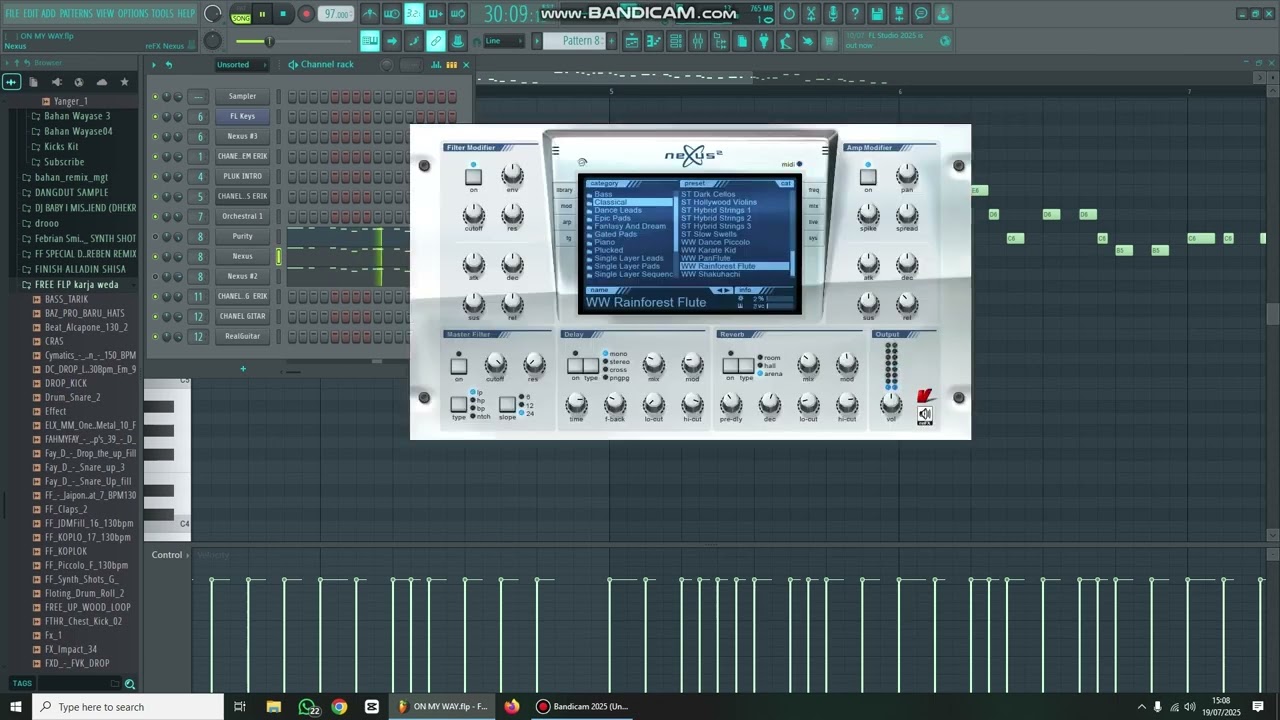This screenshot has width=1280, height=720.
Task: Open the channel rack view icon
Action: point(676,41)
